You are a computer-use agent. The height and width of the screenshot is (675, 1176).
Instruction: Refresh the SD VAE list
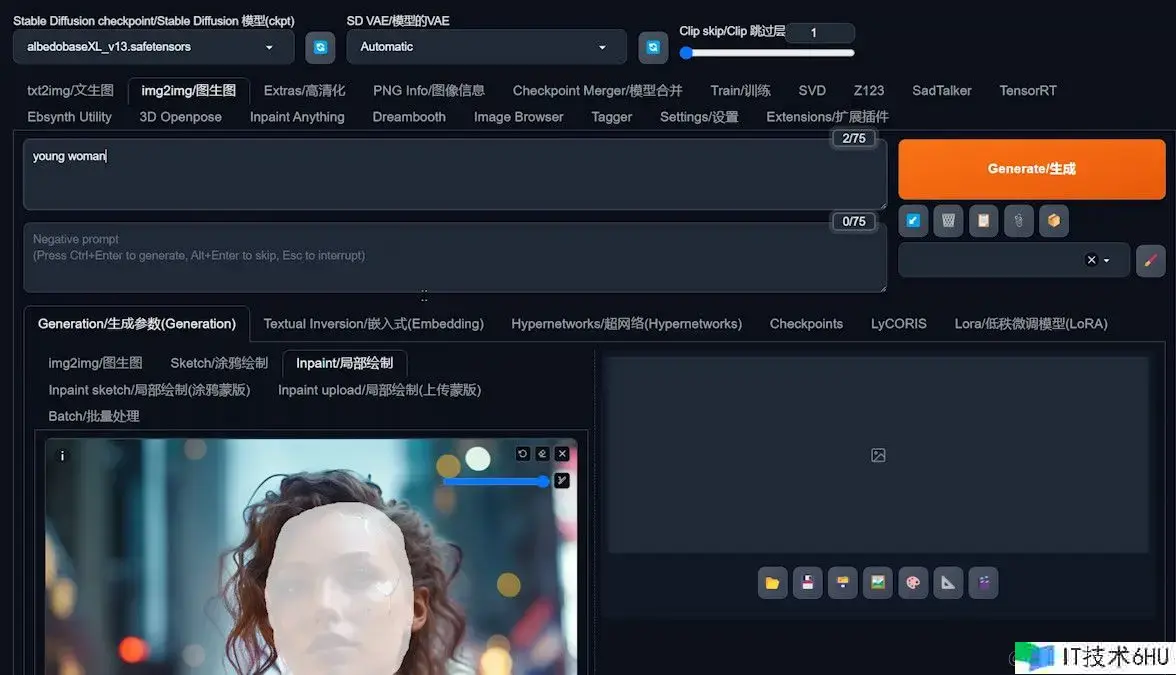point(653,47)
